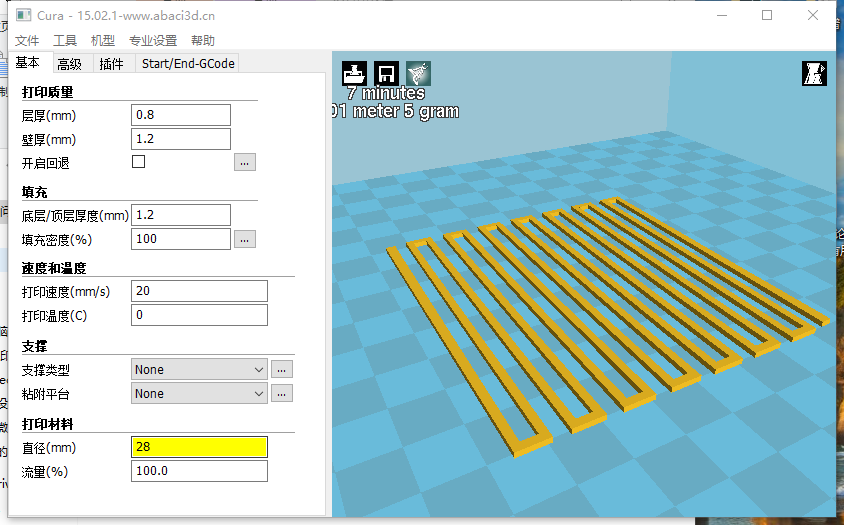The height and width of the screenshot is (525, 844).
Task: Open the 文件 menu
Action: coord(27,40)
